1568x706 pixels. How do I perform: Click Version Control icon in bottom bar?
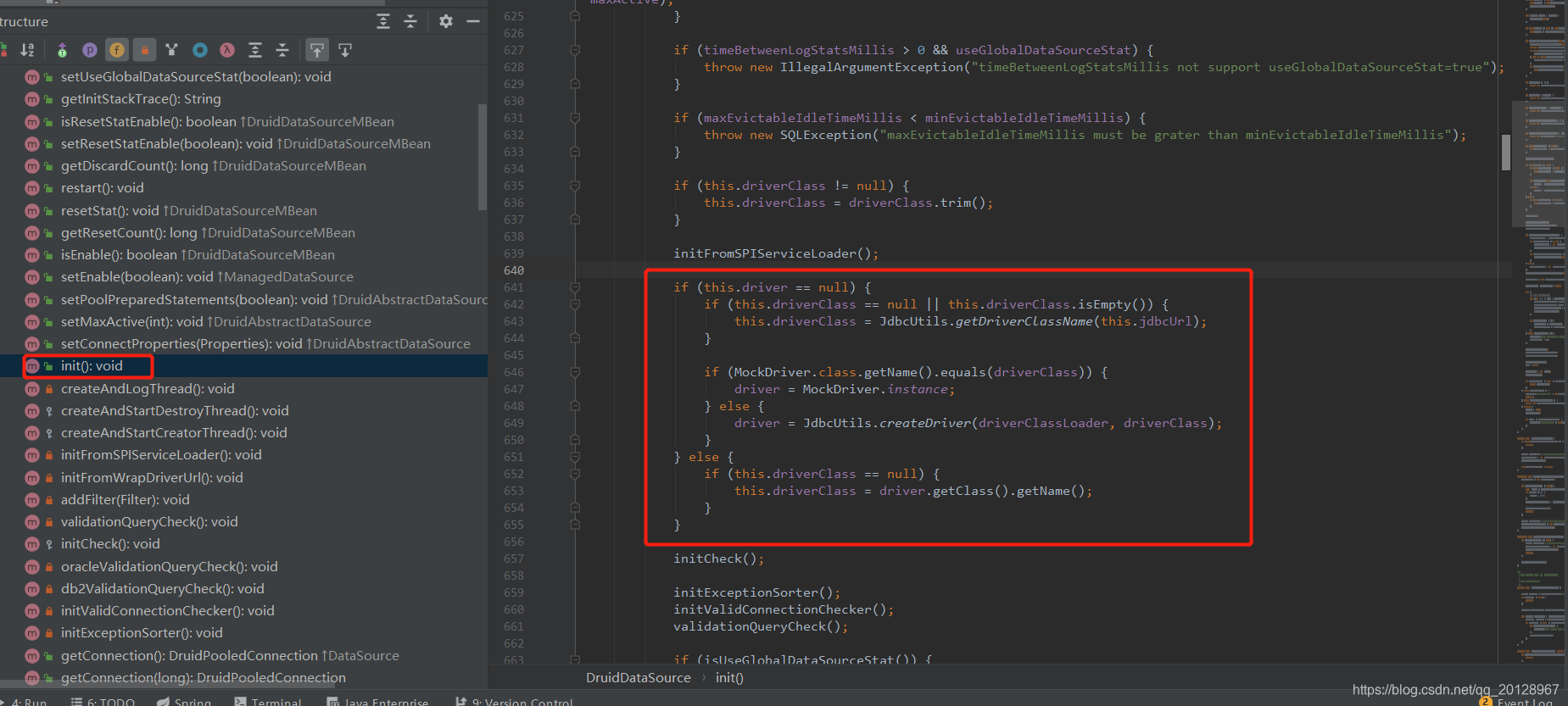pyautogui.click(x=461, y=702)
